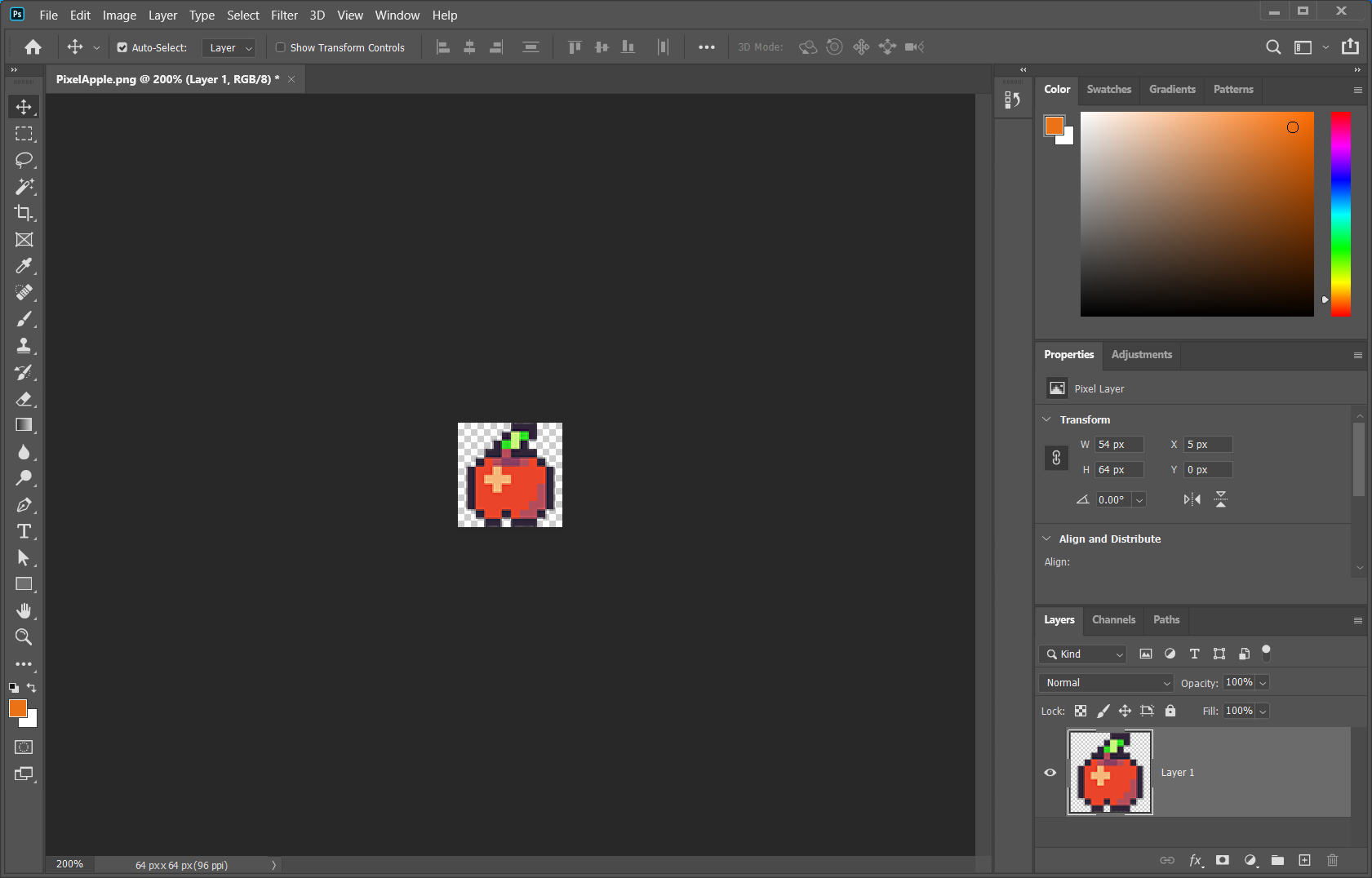Click the hue spectrum slider
This screenshot has width=1372, height=878.
(1341, 214)
